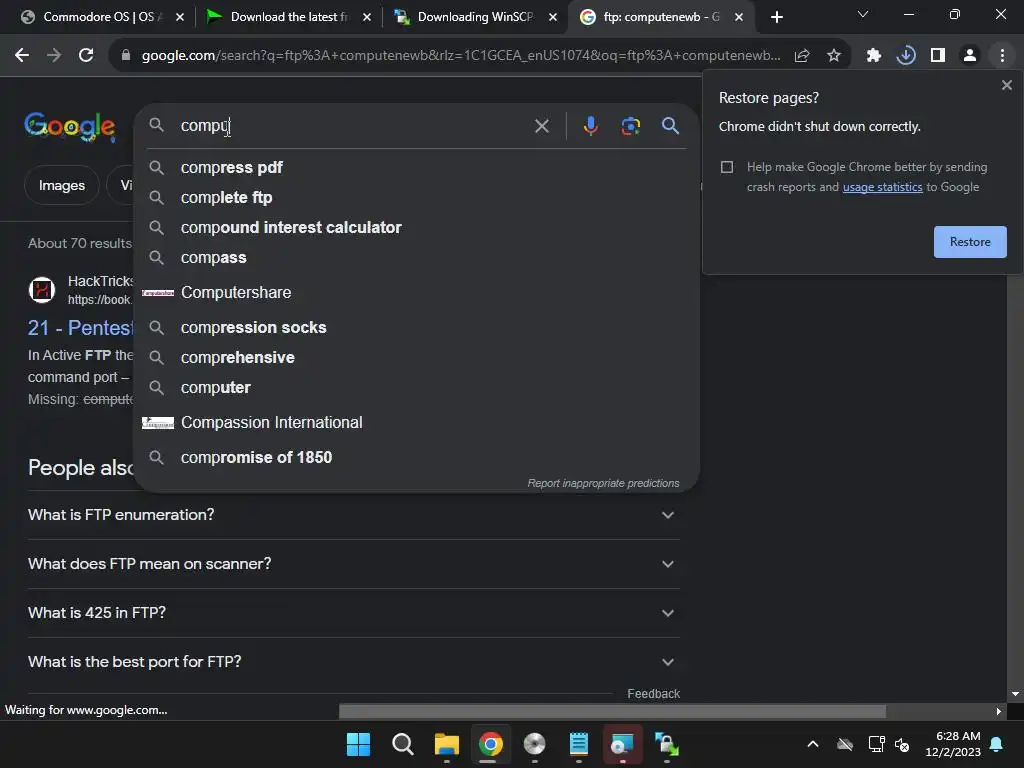Click the horizontal scrollbar thumb
The width and height of the screenshot is (1024, 768).
click(612, 711)
